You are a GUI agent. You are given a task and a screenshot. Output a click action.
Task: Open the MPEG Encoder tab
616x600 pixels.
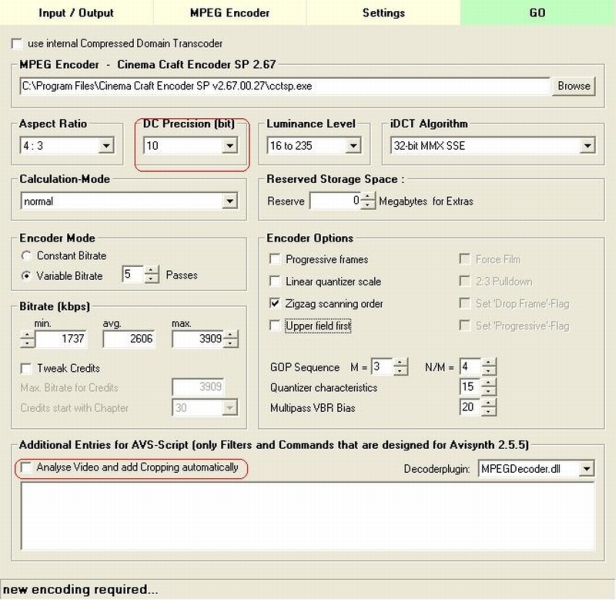230,13
